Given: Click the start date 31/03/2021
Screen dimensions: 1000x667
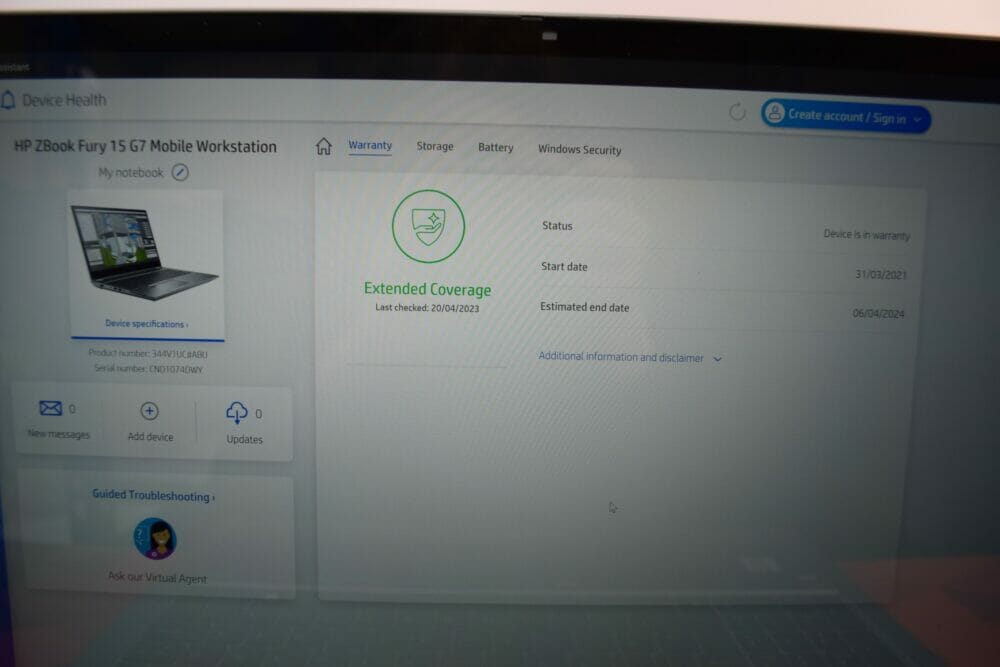Looking at the screenshot, I should (x=881, y=275).
